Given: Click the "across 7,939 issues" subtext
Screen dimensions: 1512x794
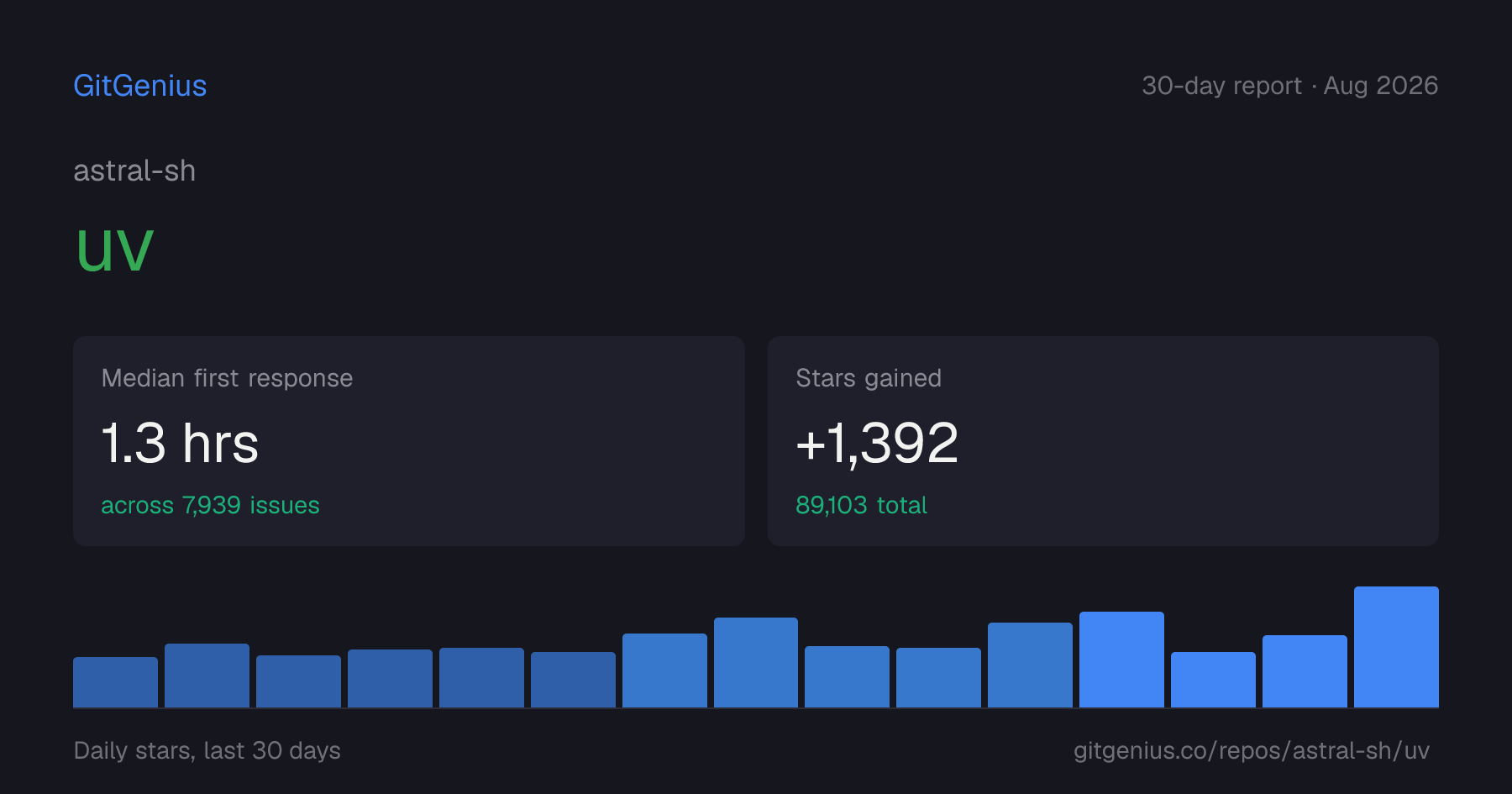Looking at the screenshot, I should 210,505.
